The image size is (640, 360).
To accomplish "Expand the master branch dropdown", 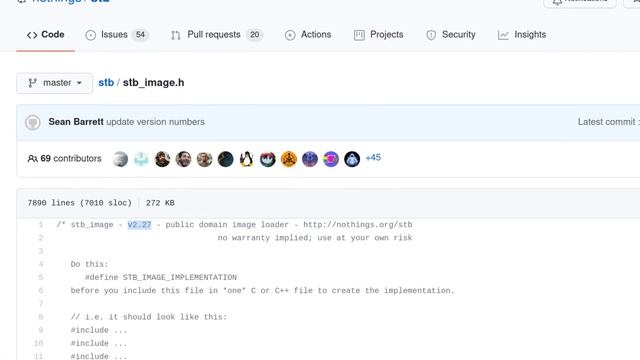I will (55, 83).
